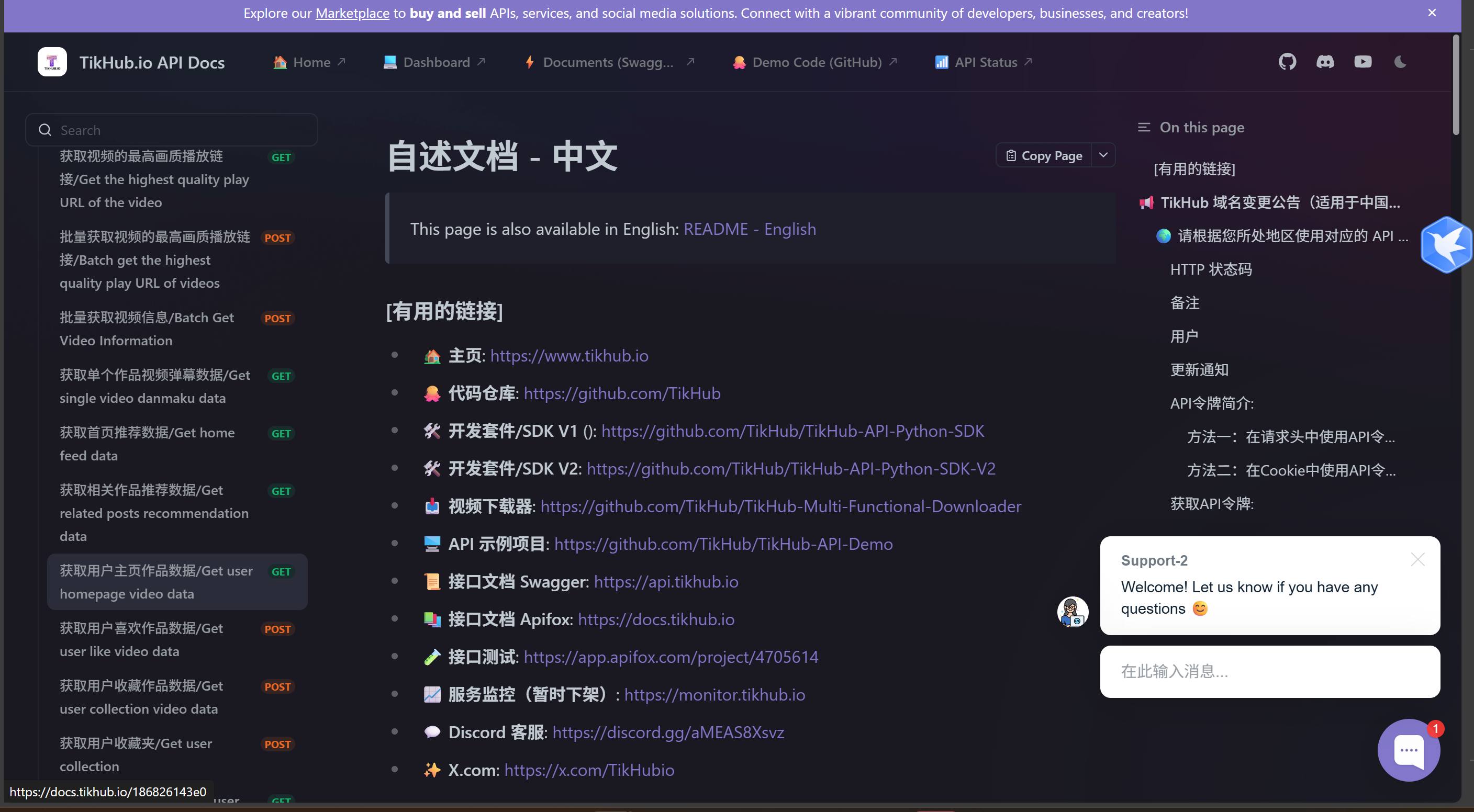Image resolution: width=1474 pixels, height=812 pixels.
Task: Dismiss the Support-2 welcome message
Action: pos(1417,559)
